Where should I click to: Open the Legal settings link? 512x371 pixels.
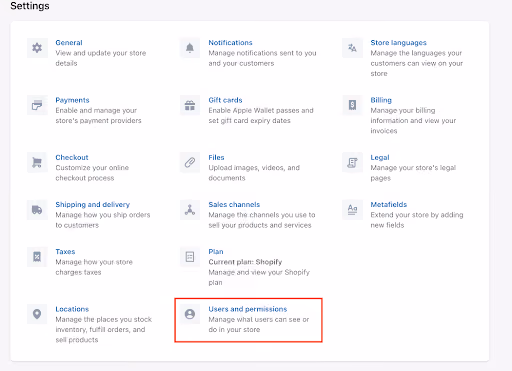(x=380, y=157)
